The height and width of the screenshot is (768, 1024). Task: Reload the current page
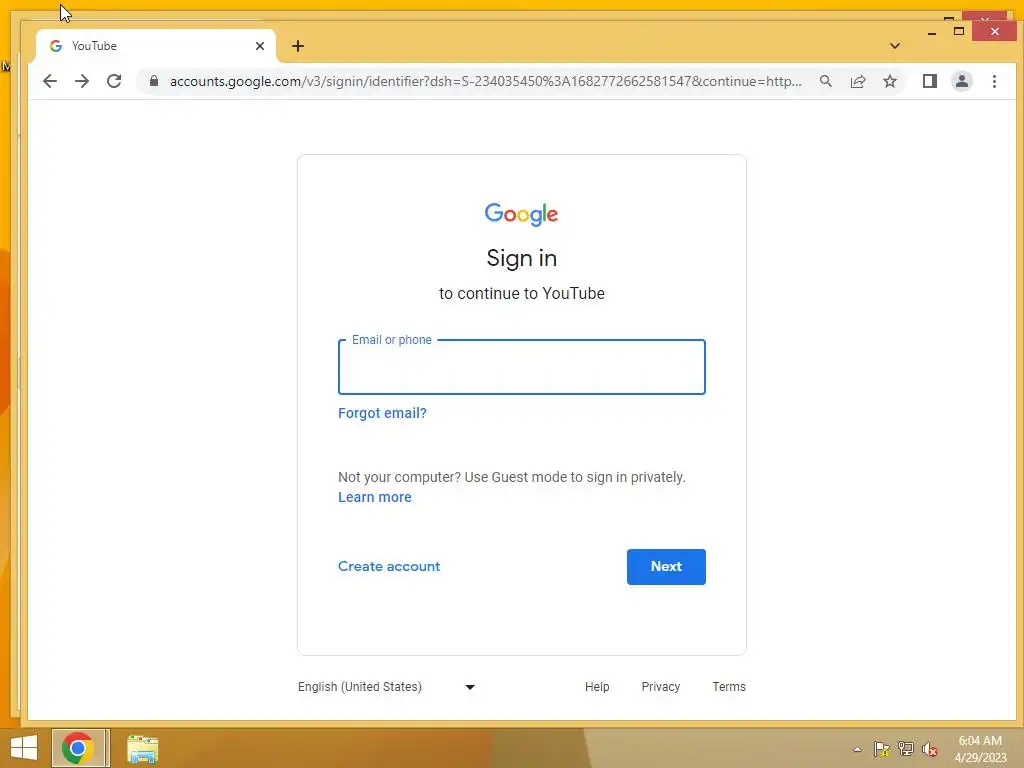(x=114, y=81)
